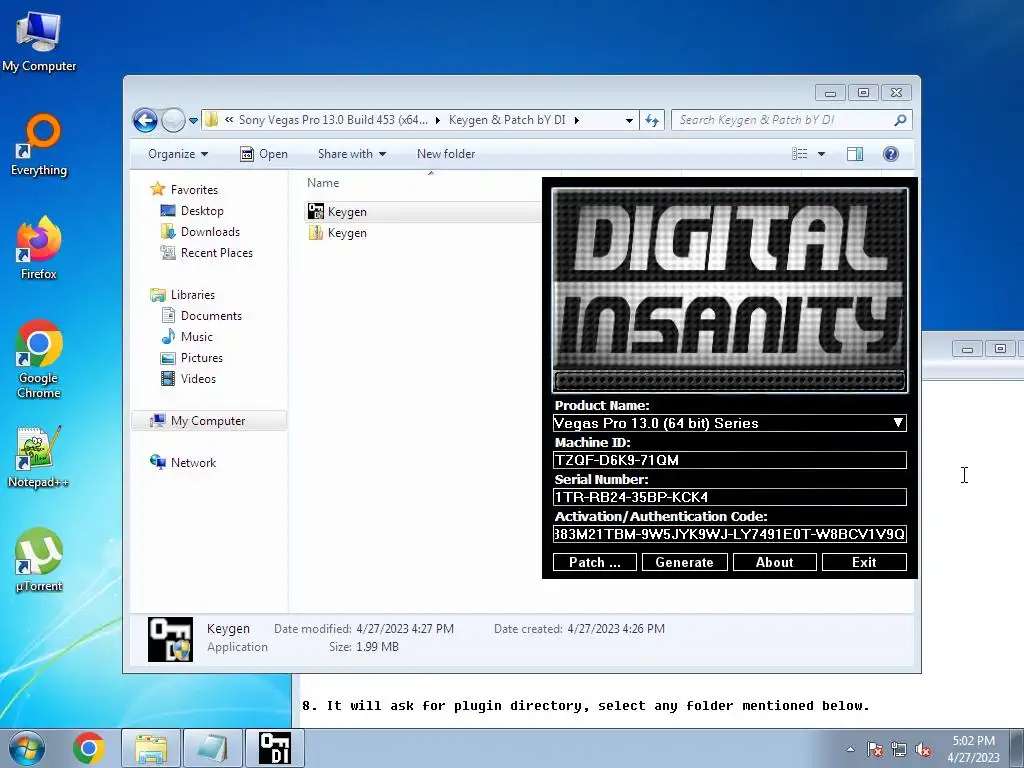The height and width of the screenshot is (768, 1024).
Task: Open volume tray icon
Action: point(923,749)
